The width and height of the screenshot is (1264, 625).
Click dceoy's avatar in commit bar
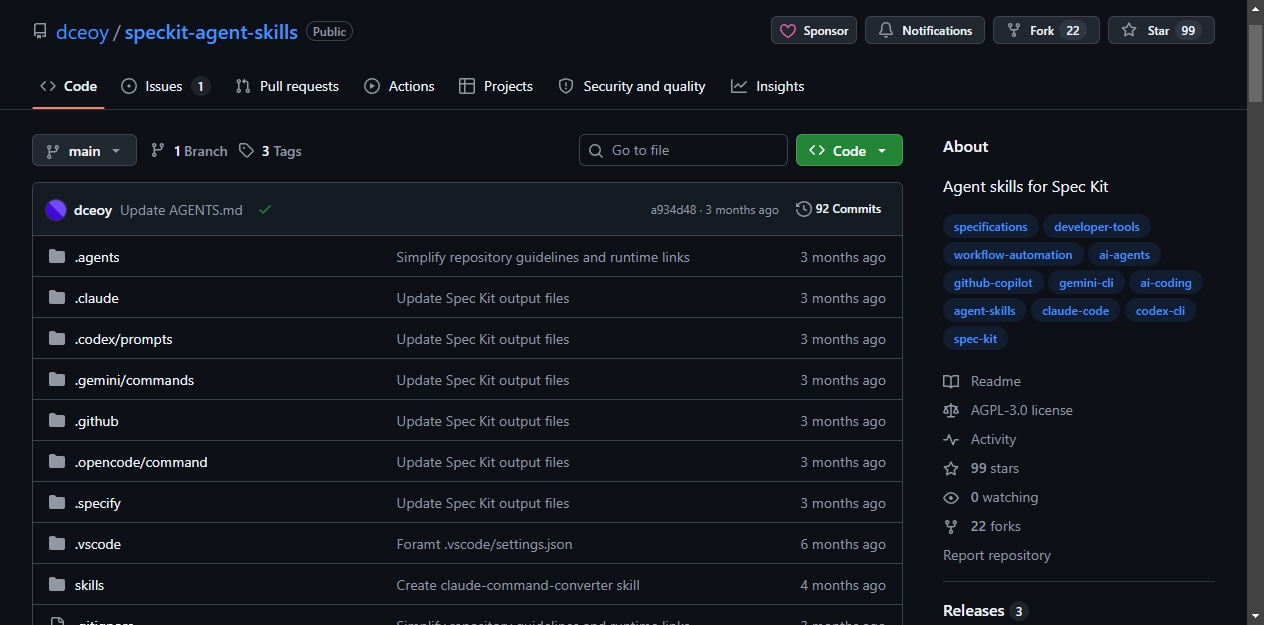point(56,210)
